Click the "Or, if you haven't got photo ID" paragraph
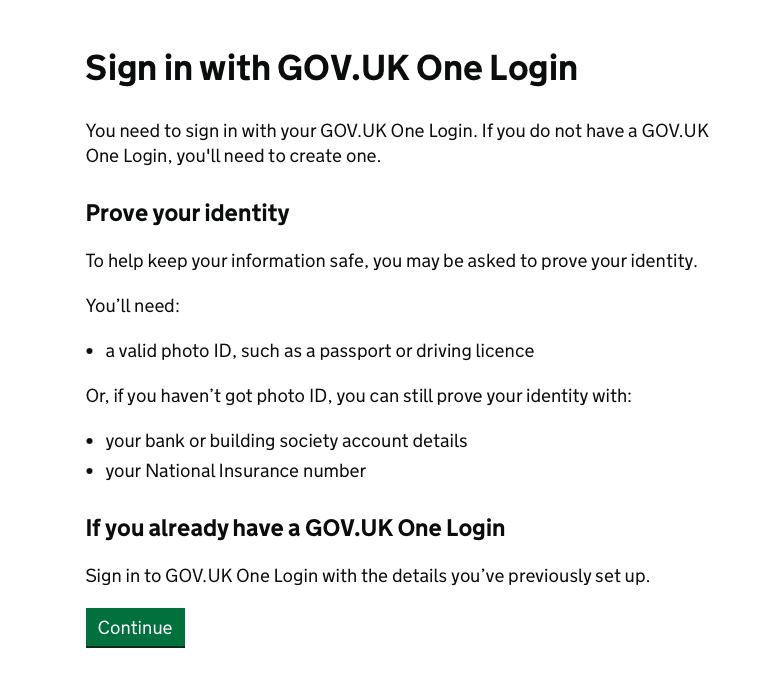 click(358, 396)
